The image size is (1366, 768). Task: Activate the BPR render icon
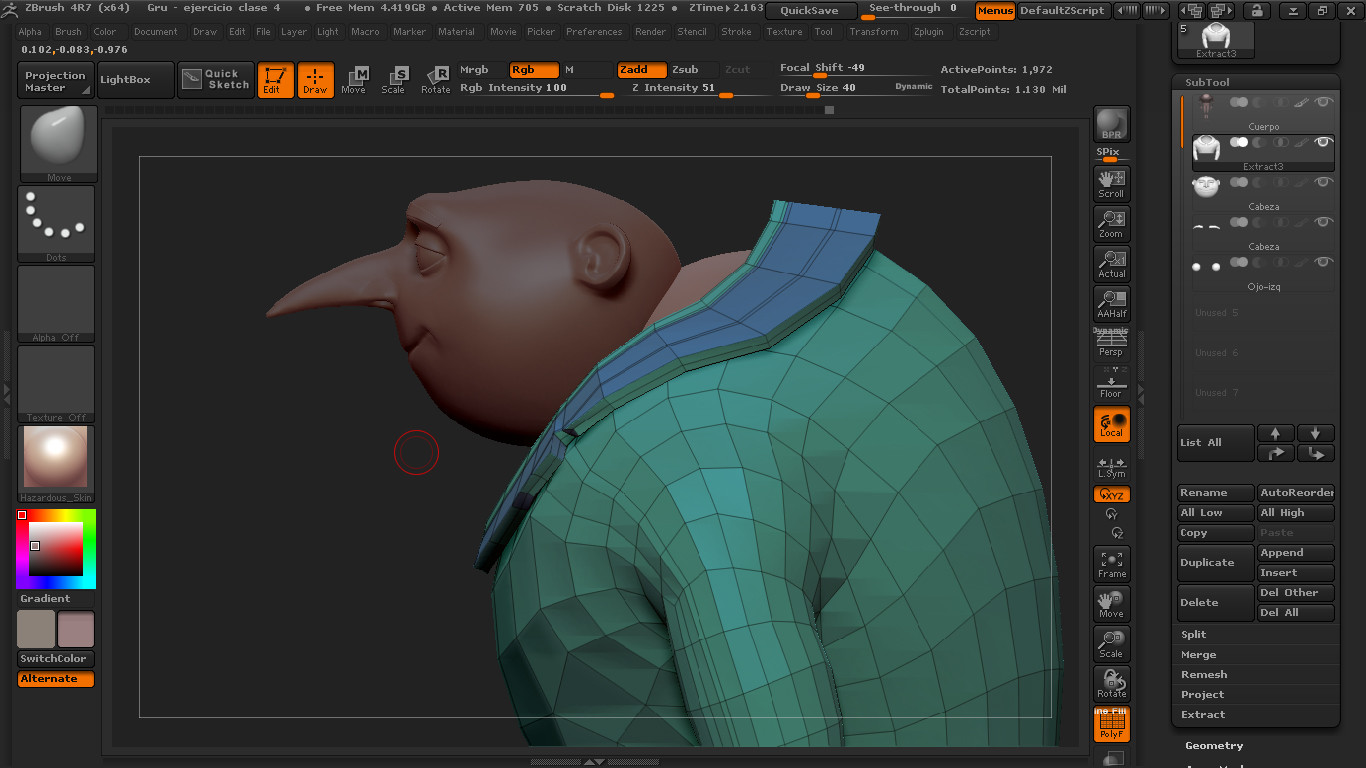(1111, 122)
